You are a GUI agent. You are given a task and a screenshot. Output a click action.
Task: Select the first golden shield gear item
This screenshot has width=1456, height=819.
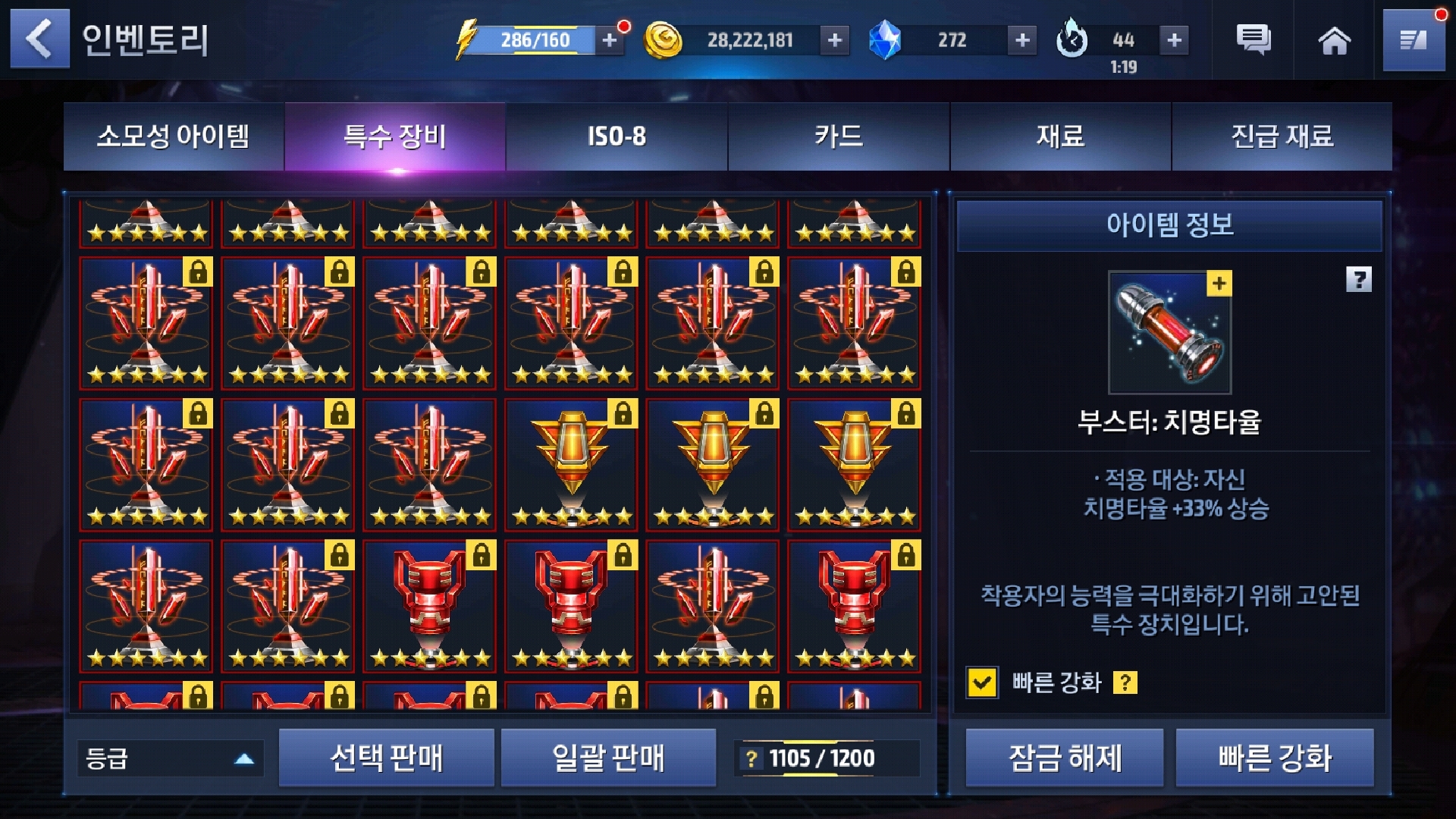pyautogui.click(x=571, y=465)
